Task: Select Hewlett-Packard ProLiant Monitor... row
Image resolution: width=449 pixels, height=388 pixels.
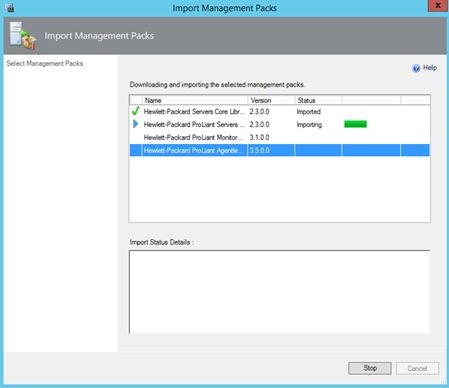Action: pyautogui.click(x=280, y=137)
